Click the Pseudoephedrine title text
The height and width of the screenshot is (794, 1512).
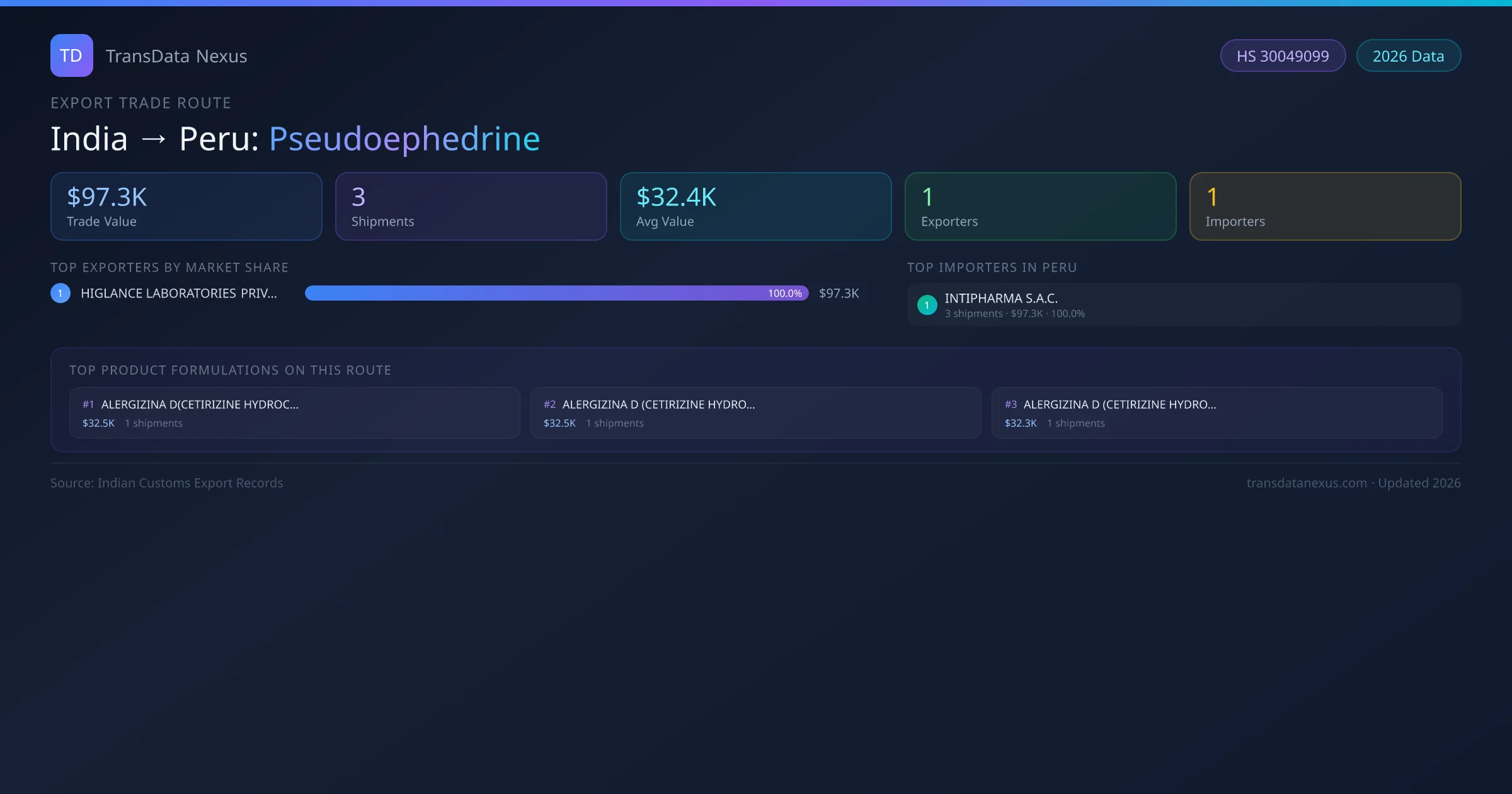(x=404, y=139)
